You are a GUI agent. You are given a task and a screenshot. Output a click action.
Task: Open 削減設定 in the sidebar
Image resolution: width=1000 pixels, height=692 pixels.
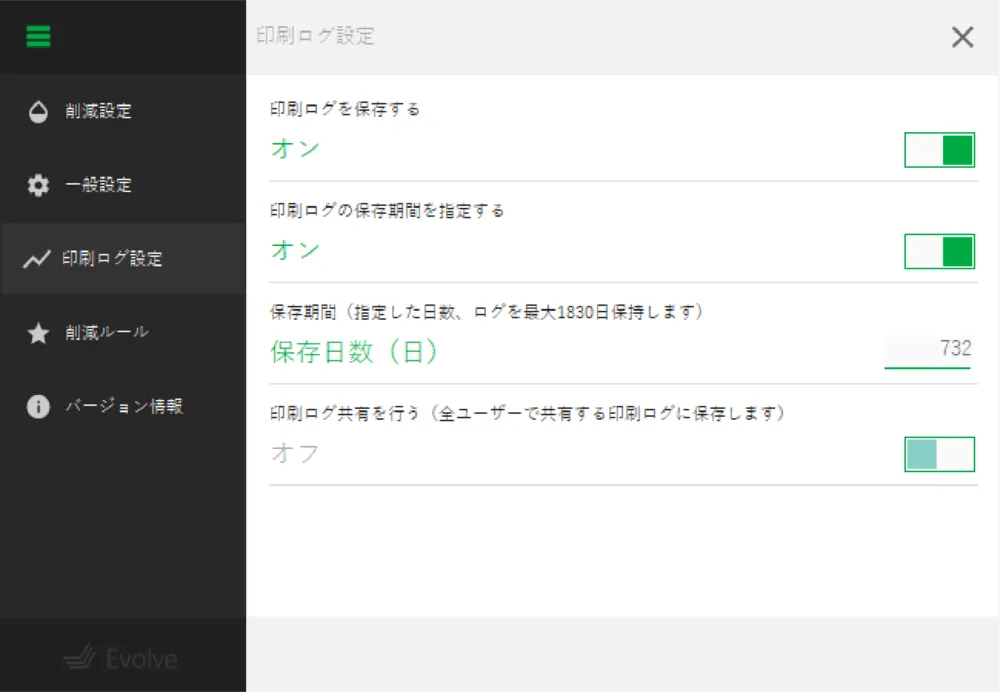123,111
